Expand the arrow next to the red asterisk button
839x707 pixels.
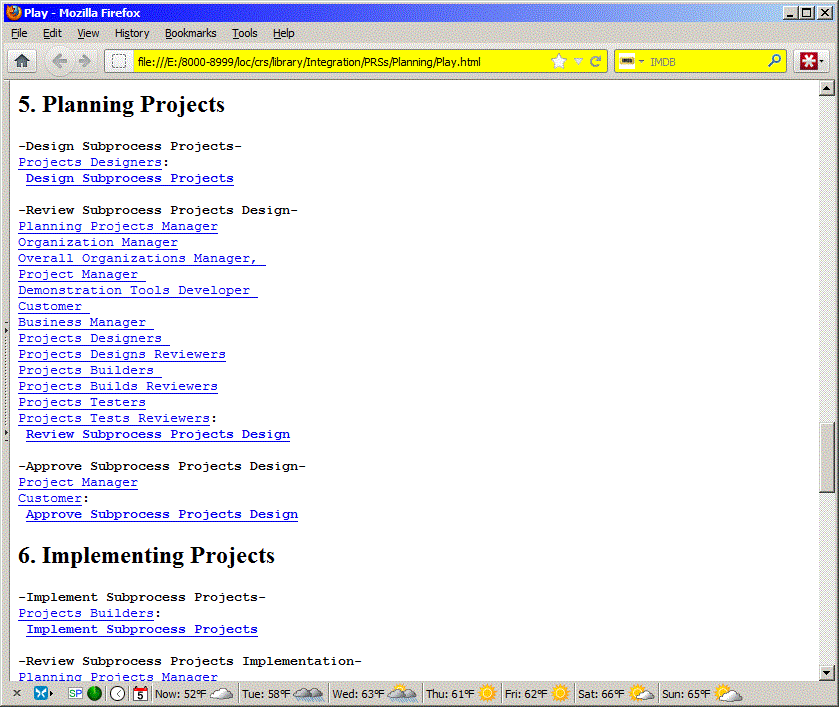tap(822, 62)
